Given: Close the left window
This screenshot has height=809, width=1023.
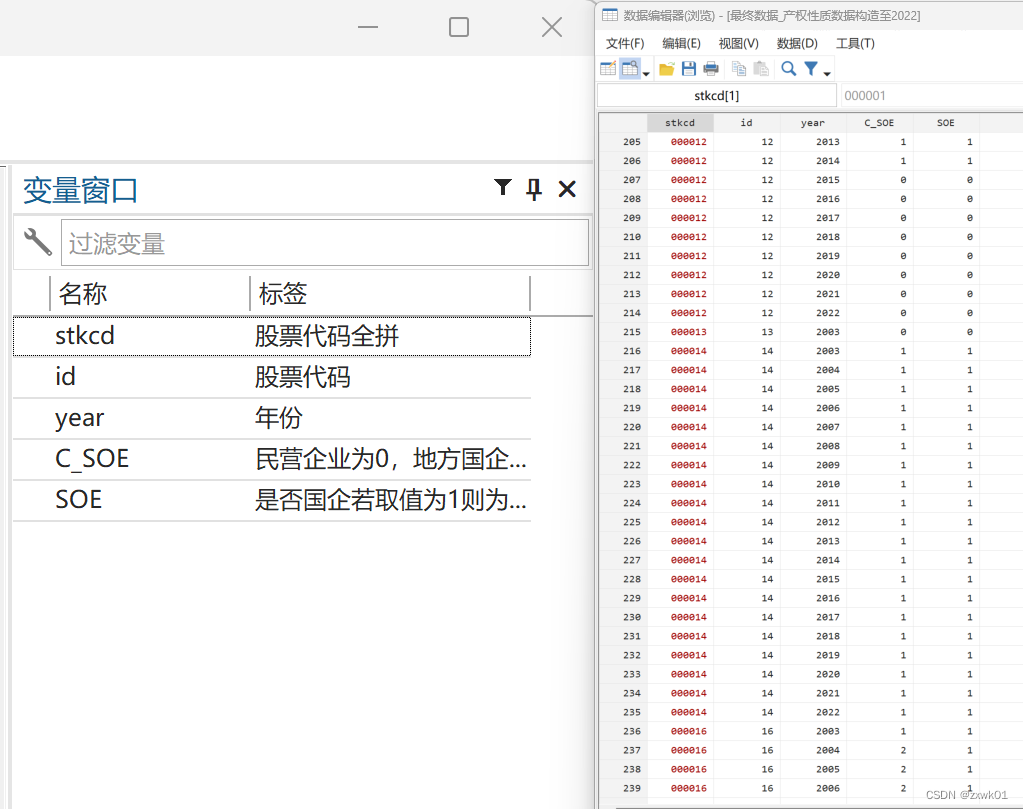Looking at the screenshot, I should (x=552, y=27).
